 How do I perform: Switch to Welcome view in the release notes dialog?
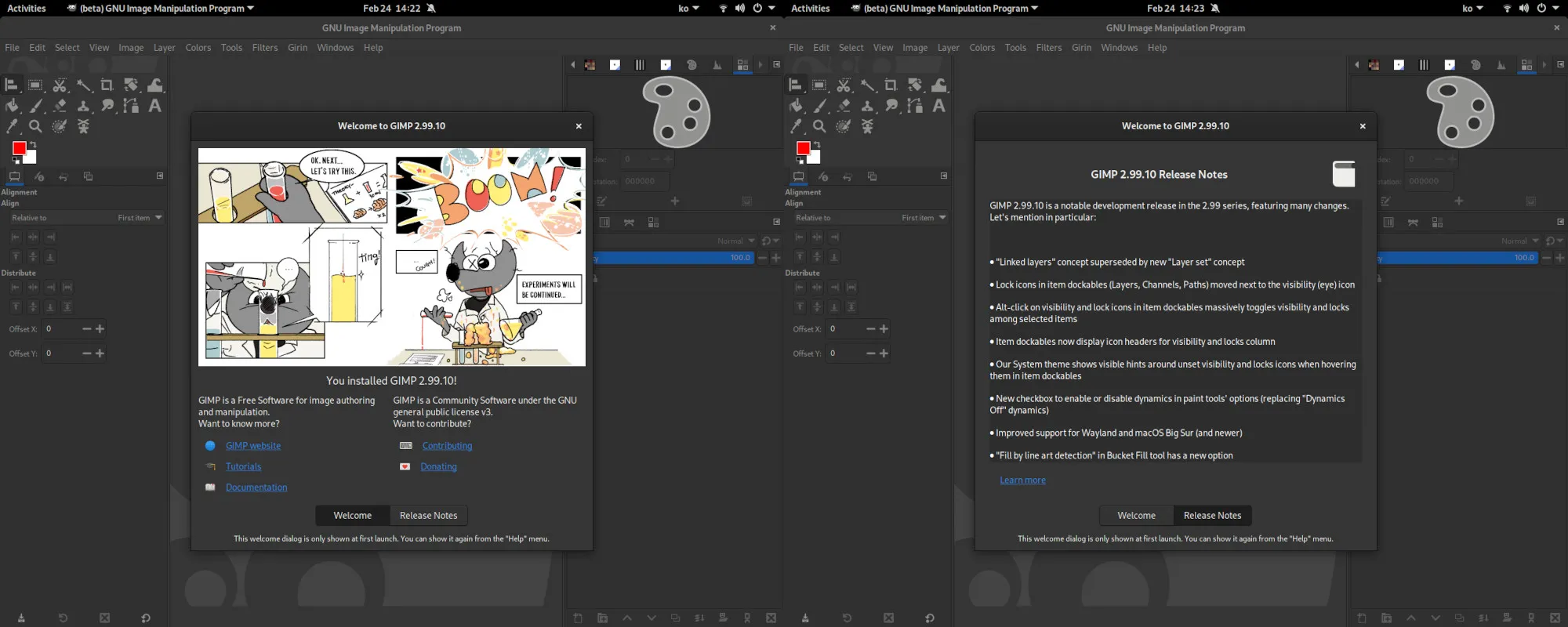1136,515
